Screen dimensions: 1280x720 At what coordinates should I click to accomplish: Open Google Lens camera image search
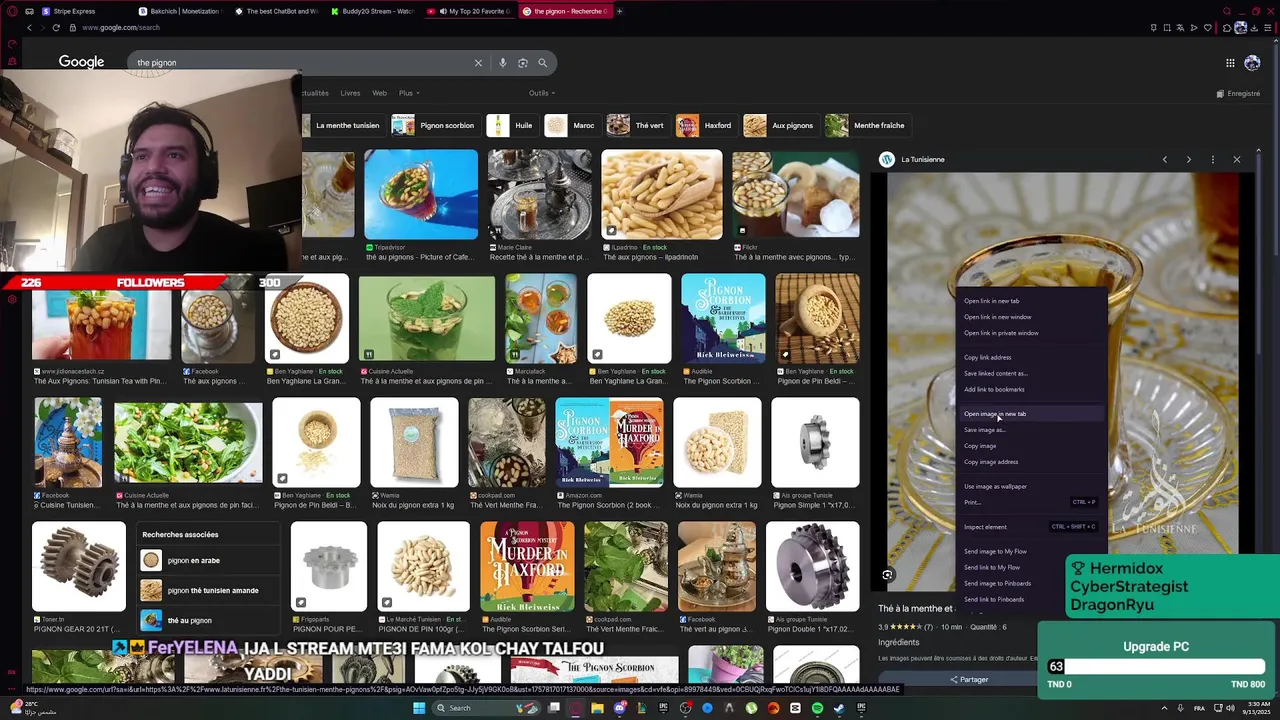[x=522, y=63]
